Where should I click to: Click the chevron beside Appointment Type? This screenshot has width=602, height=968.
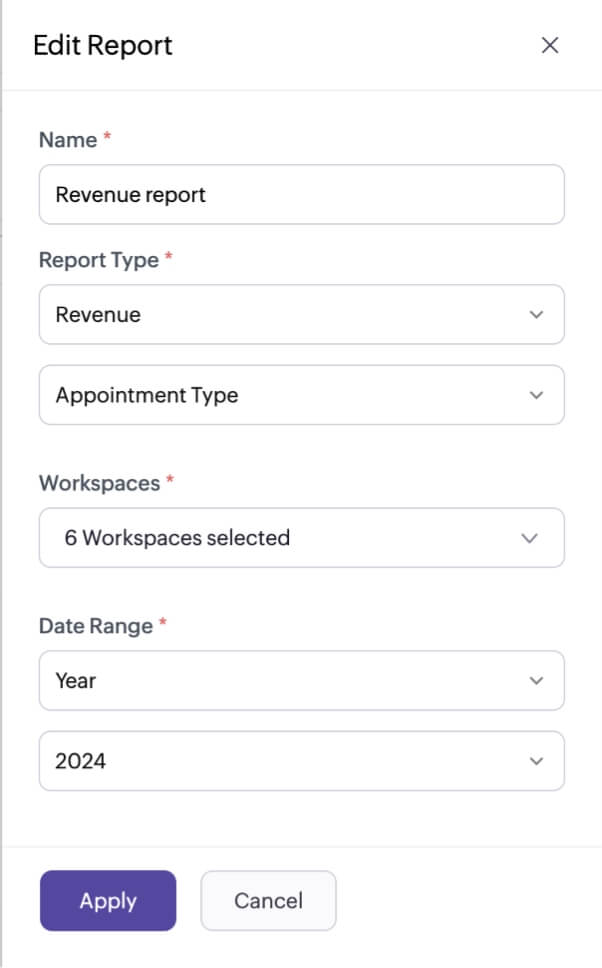[x=536, y=395]
